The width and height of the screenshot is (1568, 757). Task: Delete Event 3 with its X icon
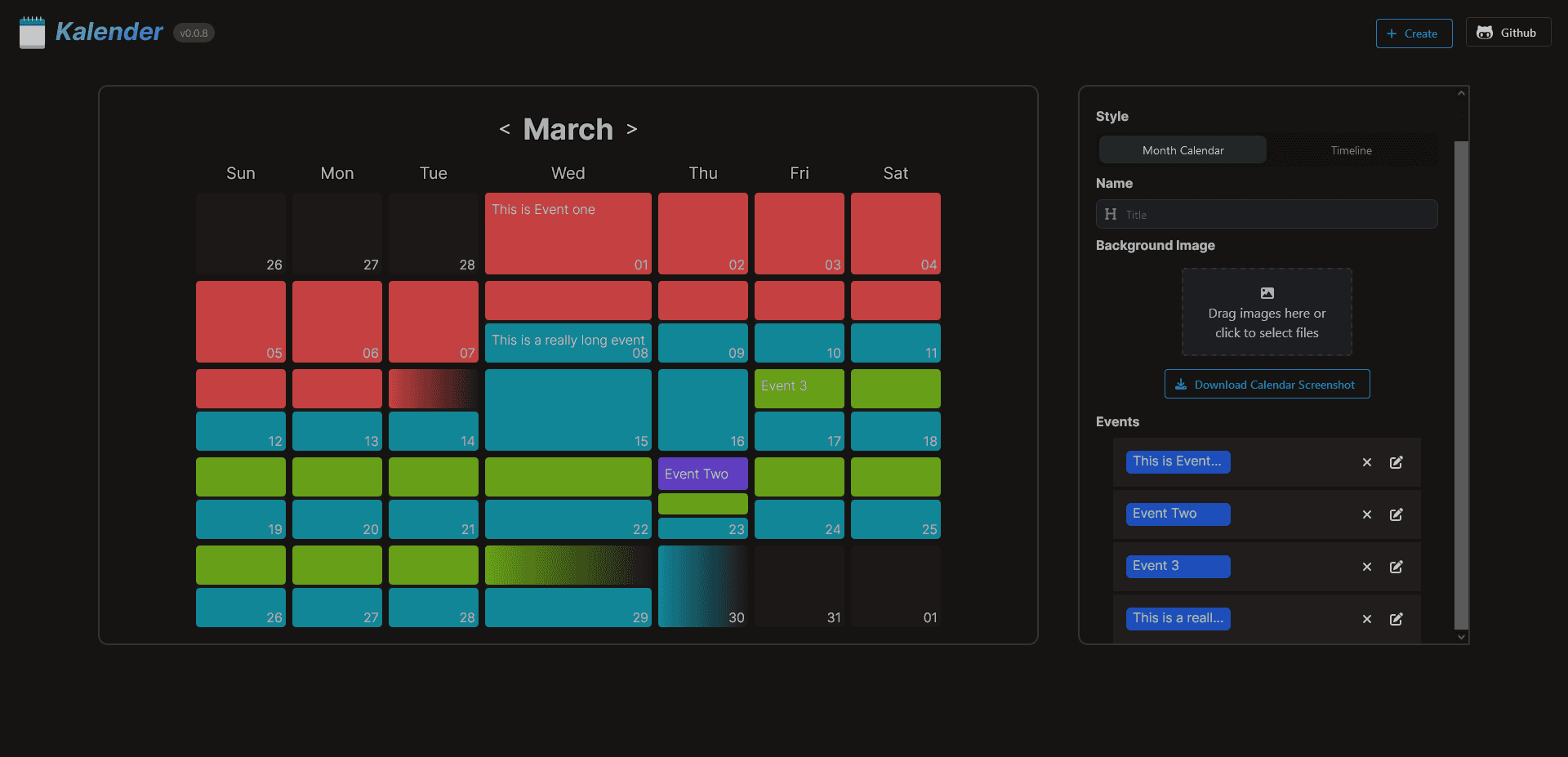[x=1367, y=567]
